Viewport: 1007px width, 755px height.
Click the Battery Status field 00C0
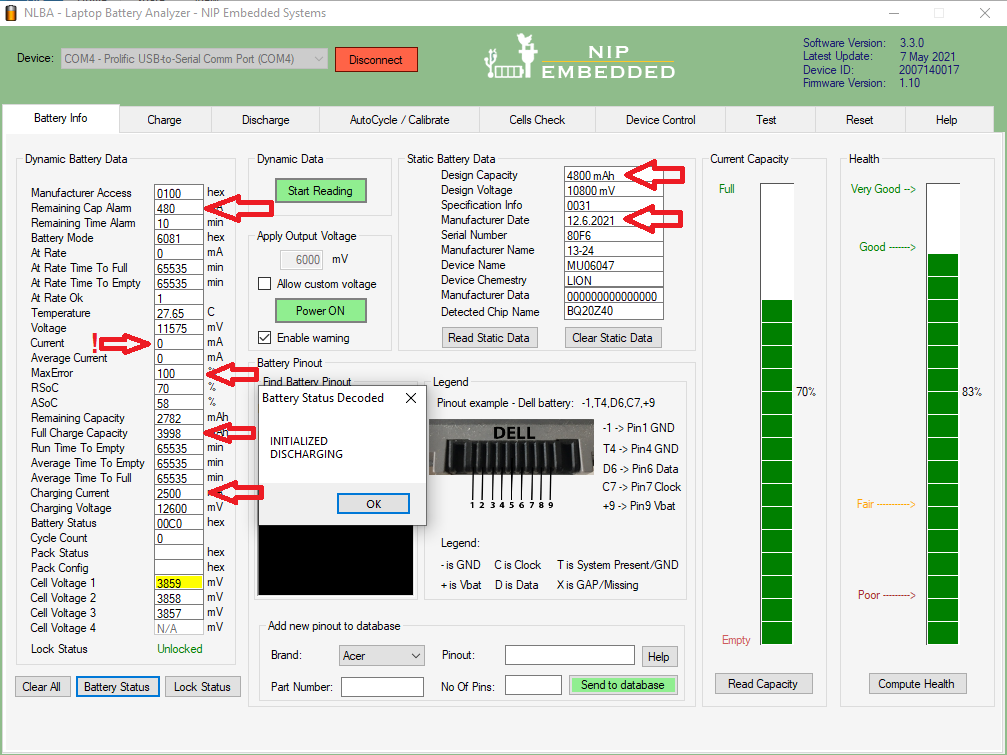click(x=179, y=523)
